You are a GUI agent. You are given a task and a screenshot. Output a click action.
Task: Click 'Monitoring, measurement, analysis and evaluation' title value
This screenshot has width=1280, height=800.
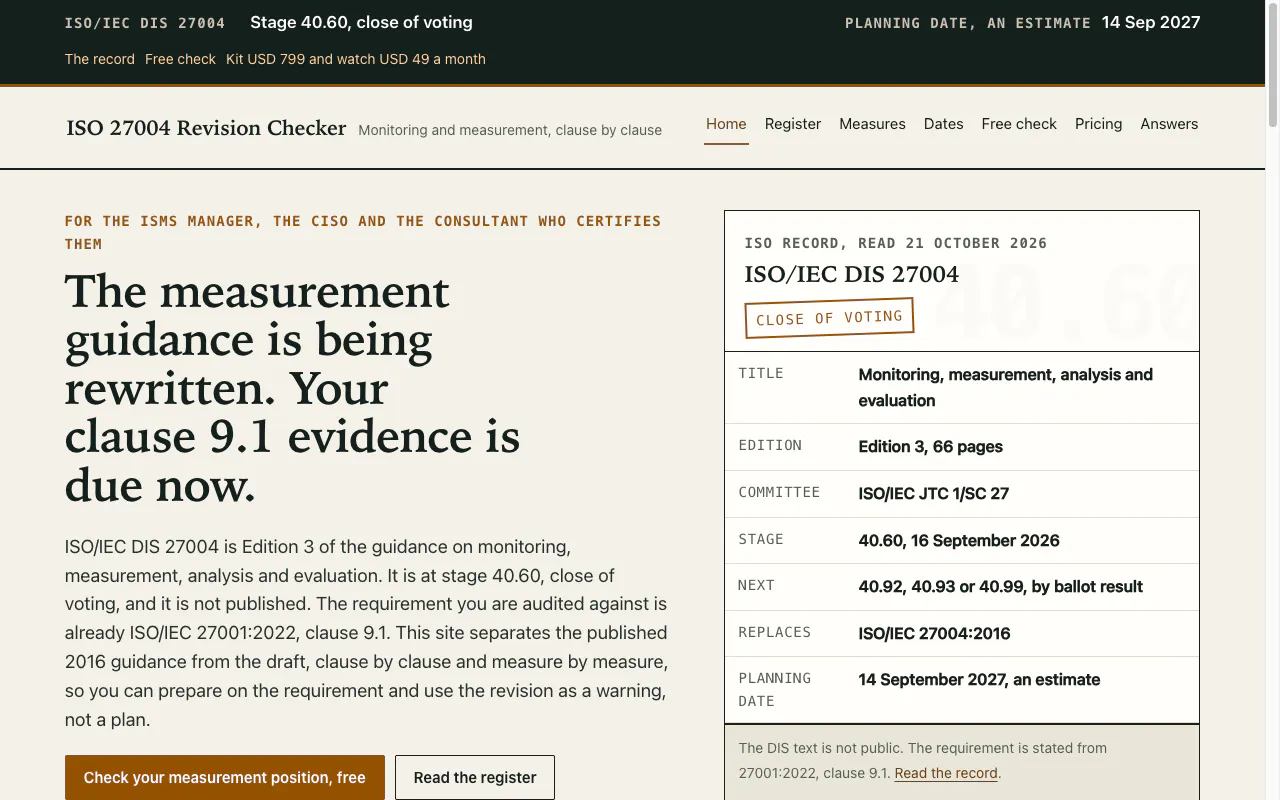1005,387
